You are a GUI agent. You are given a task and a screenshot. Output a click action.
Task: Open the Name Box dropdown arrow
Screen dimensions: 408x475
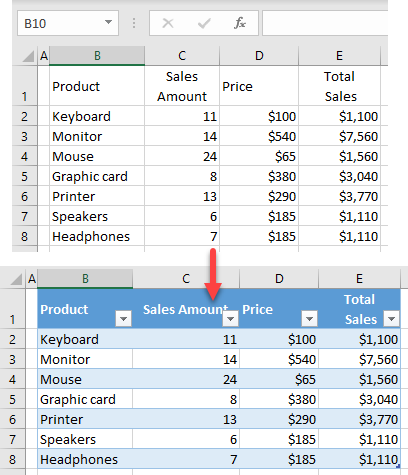(x=108, y=22)
